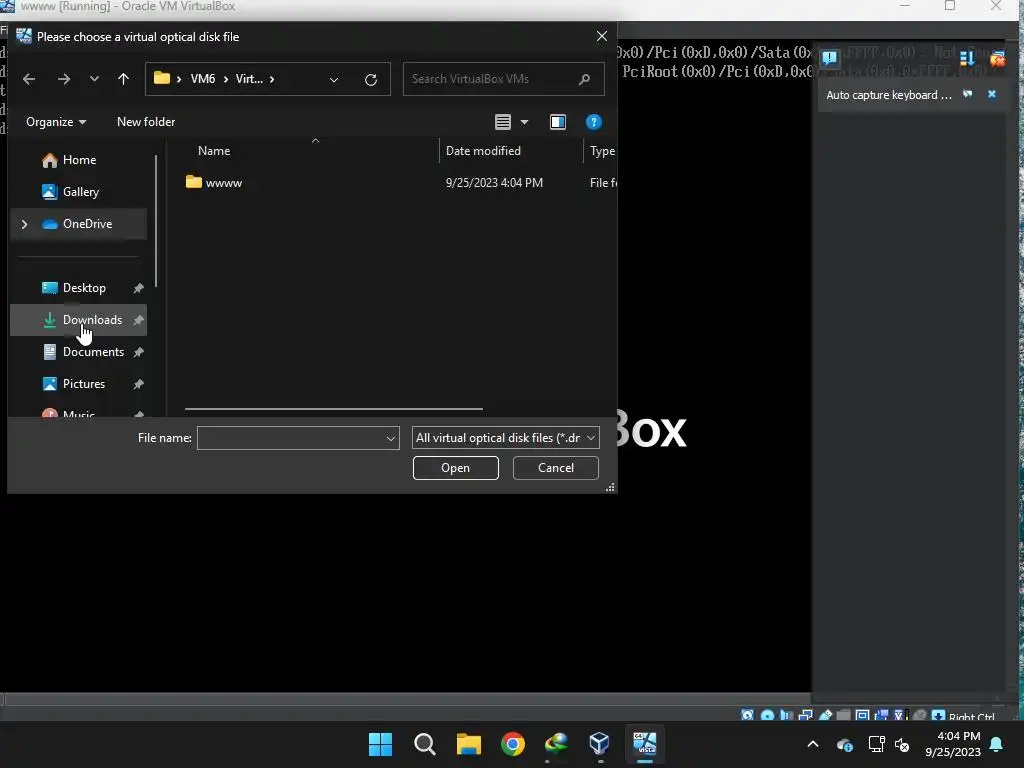Open VirtualBox Manager from taskbar
1024x768 pixels.
pyautogui.click(x=600, y=744)
